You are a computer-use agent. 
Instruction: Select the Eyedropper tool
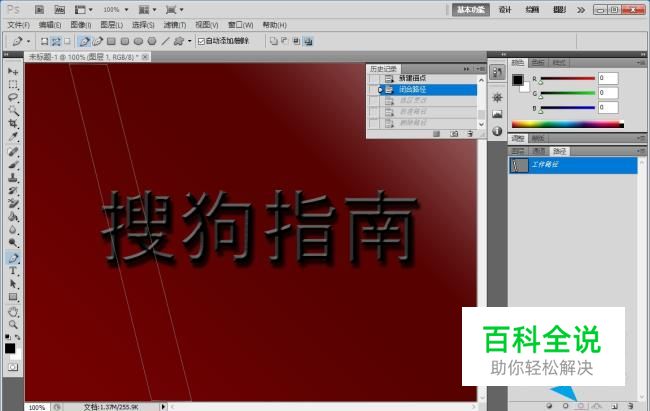pos(13,136)
